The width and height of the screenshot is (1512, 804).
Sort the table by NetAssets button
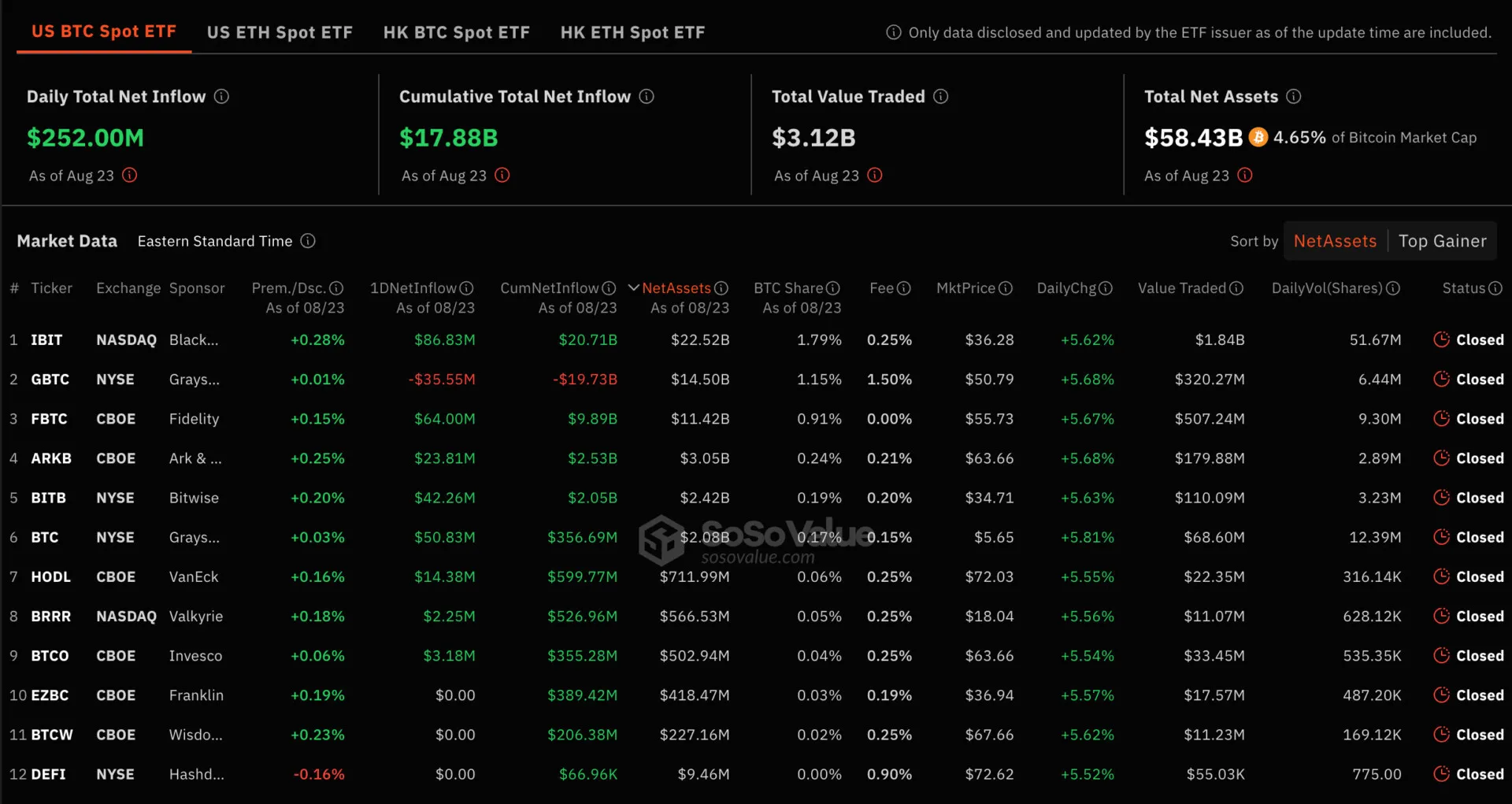tap(1335, 241)
